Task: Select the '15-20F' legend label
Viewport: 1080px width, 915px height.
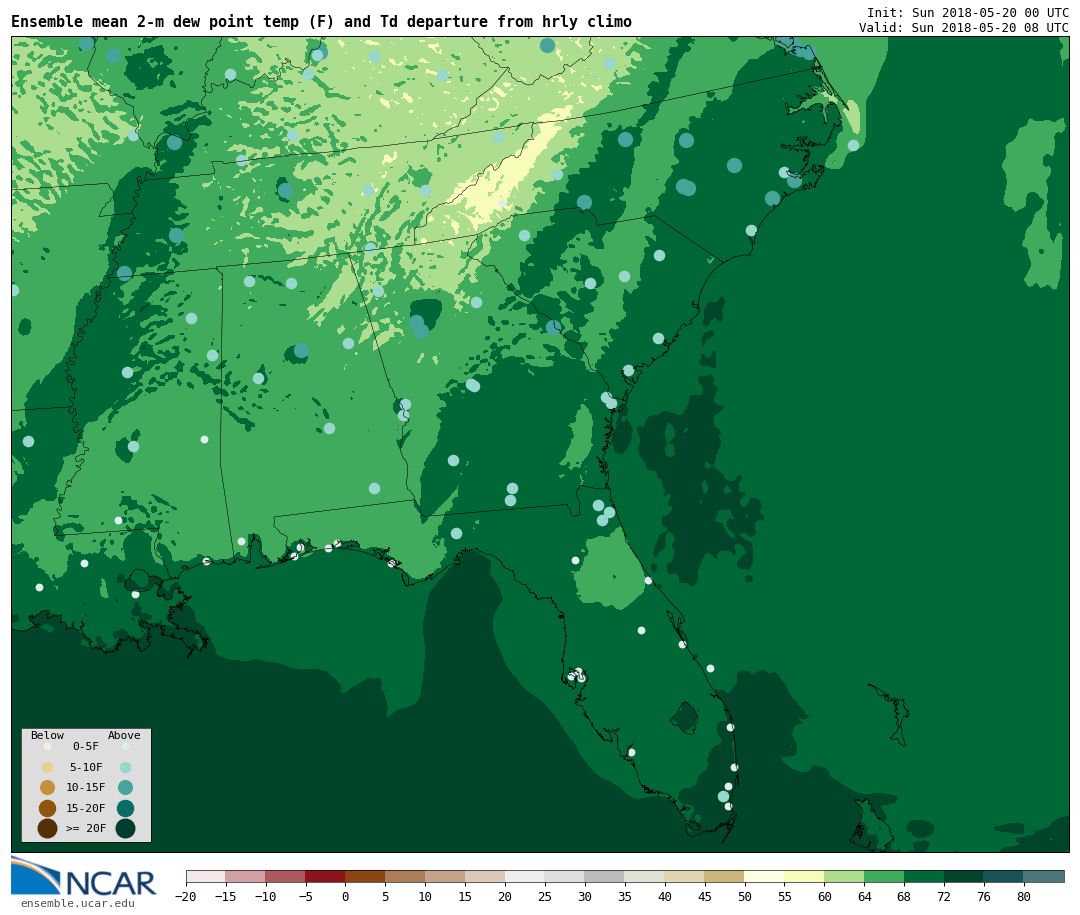Action: pyautogui.click(x=86, y=808)
